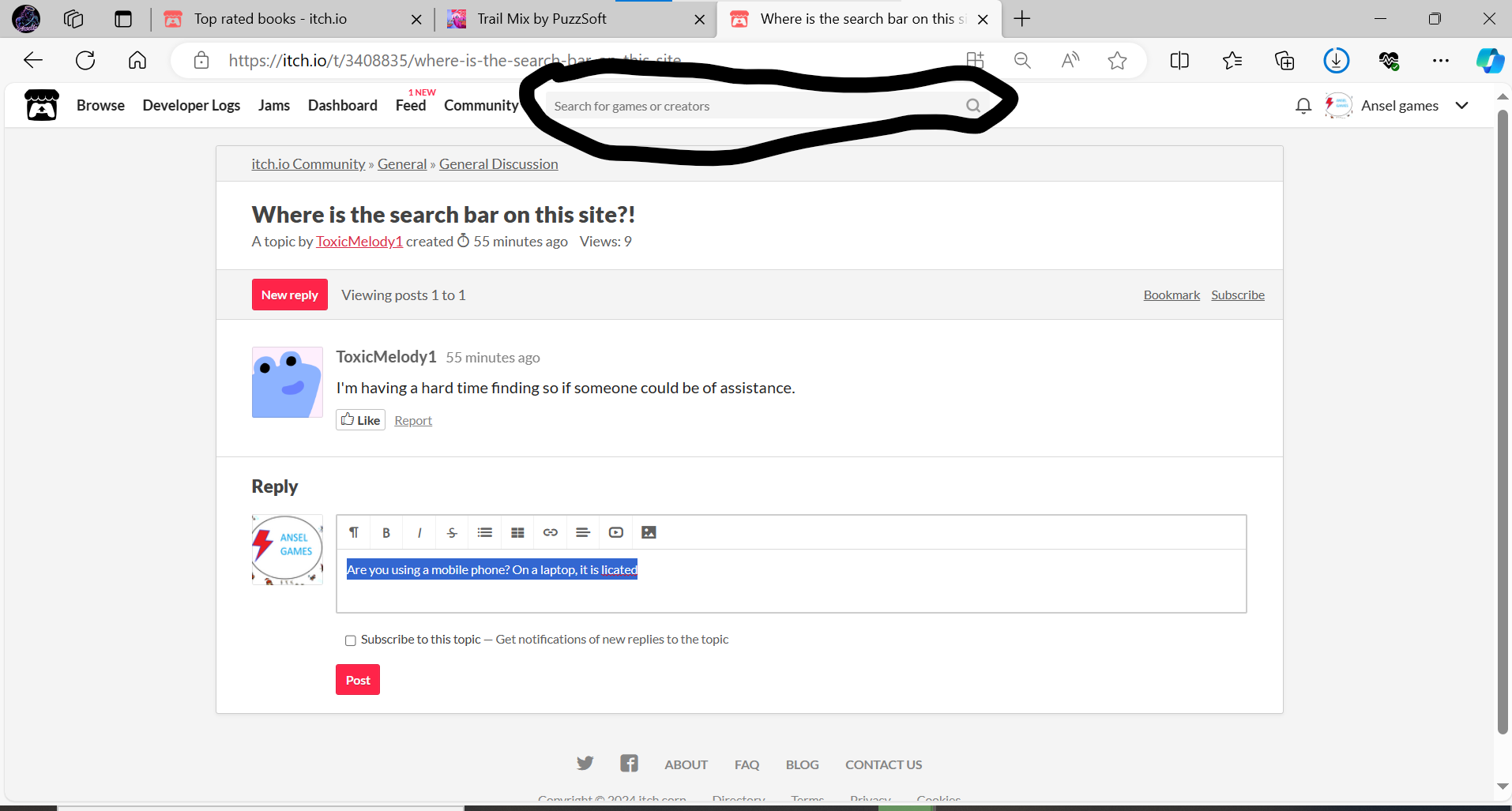Report ToxicMelody1's post

click(413, 421)
